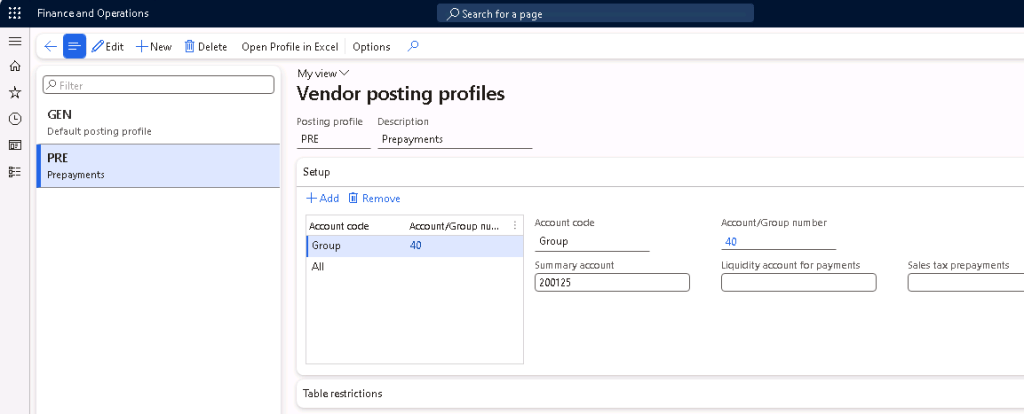This screenshot has height=414, width=1024.
Task: Open the Options menu
Action: 371,47
